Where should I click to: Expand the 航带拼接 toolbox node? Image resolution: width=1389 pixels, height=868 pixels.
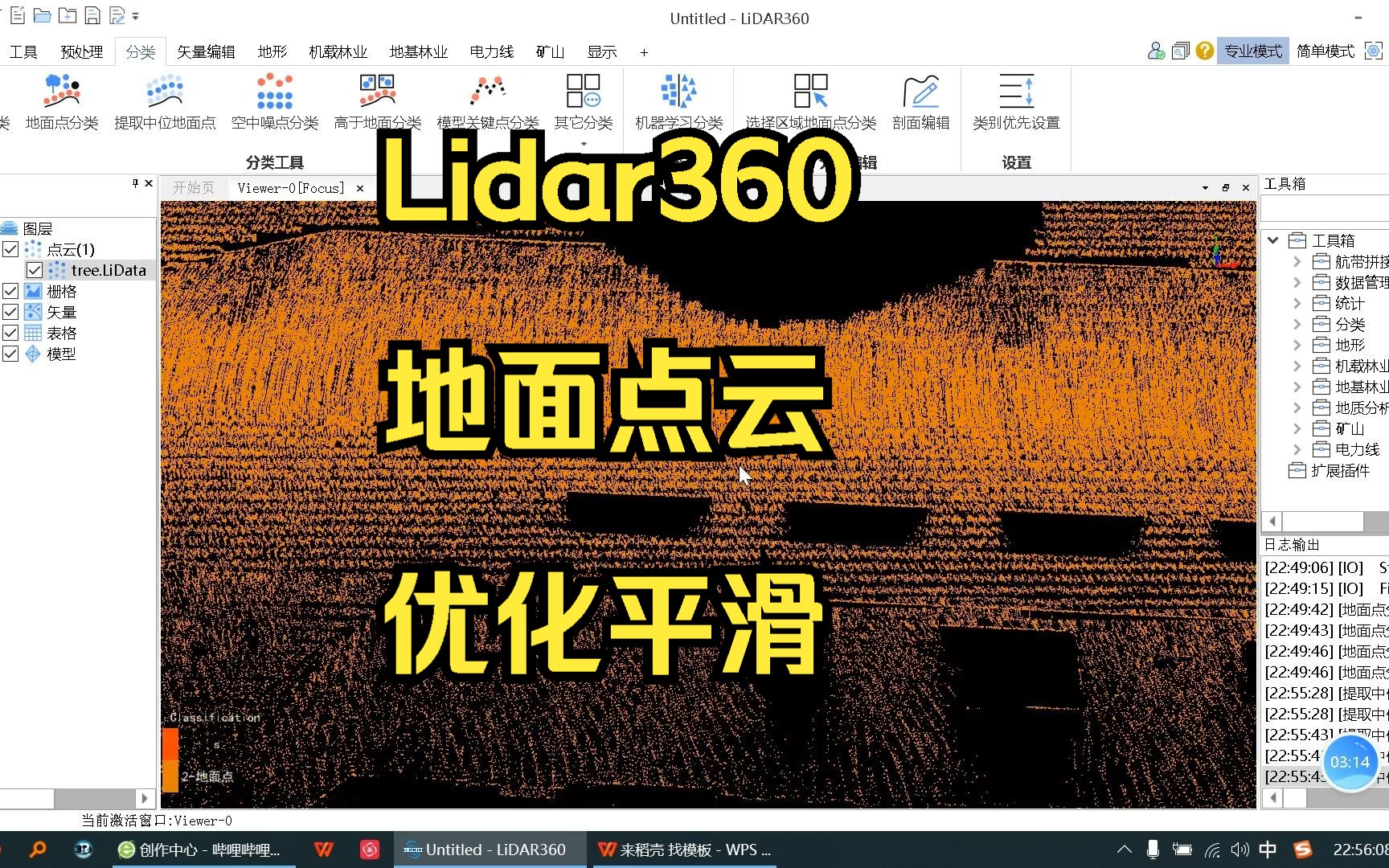click(x=1297, y=261)
